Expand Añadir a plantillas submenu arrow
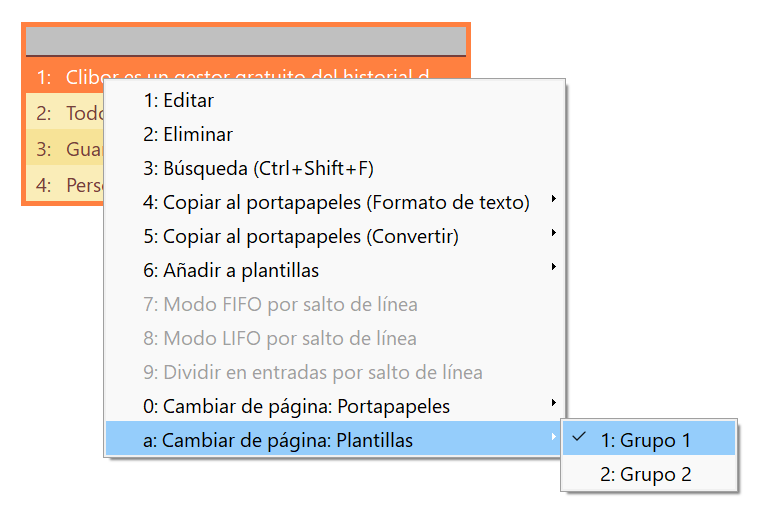Viewport: 763px width, 520px height. (553, 267)
